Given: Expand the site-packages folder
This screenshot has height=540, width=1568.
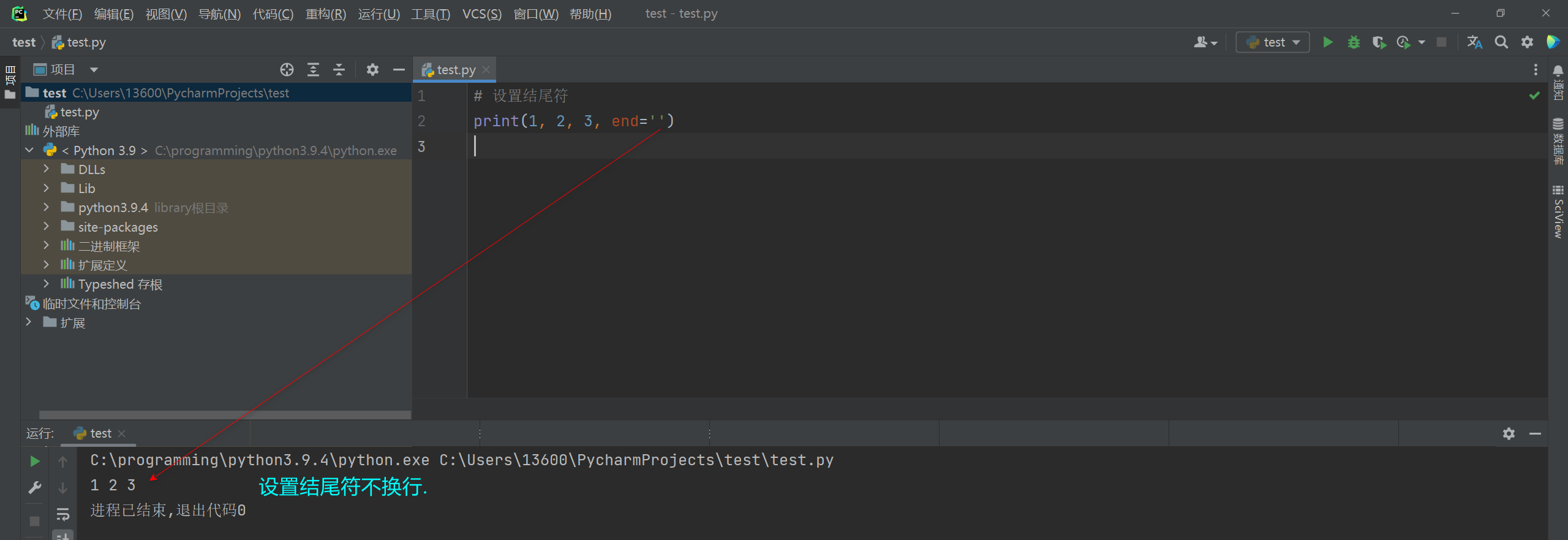Looking at the screenshot, I should click(46, 227).
